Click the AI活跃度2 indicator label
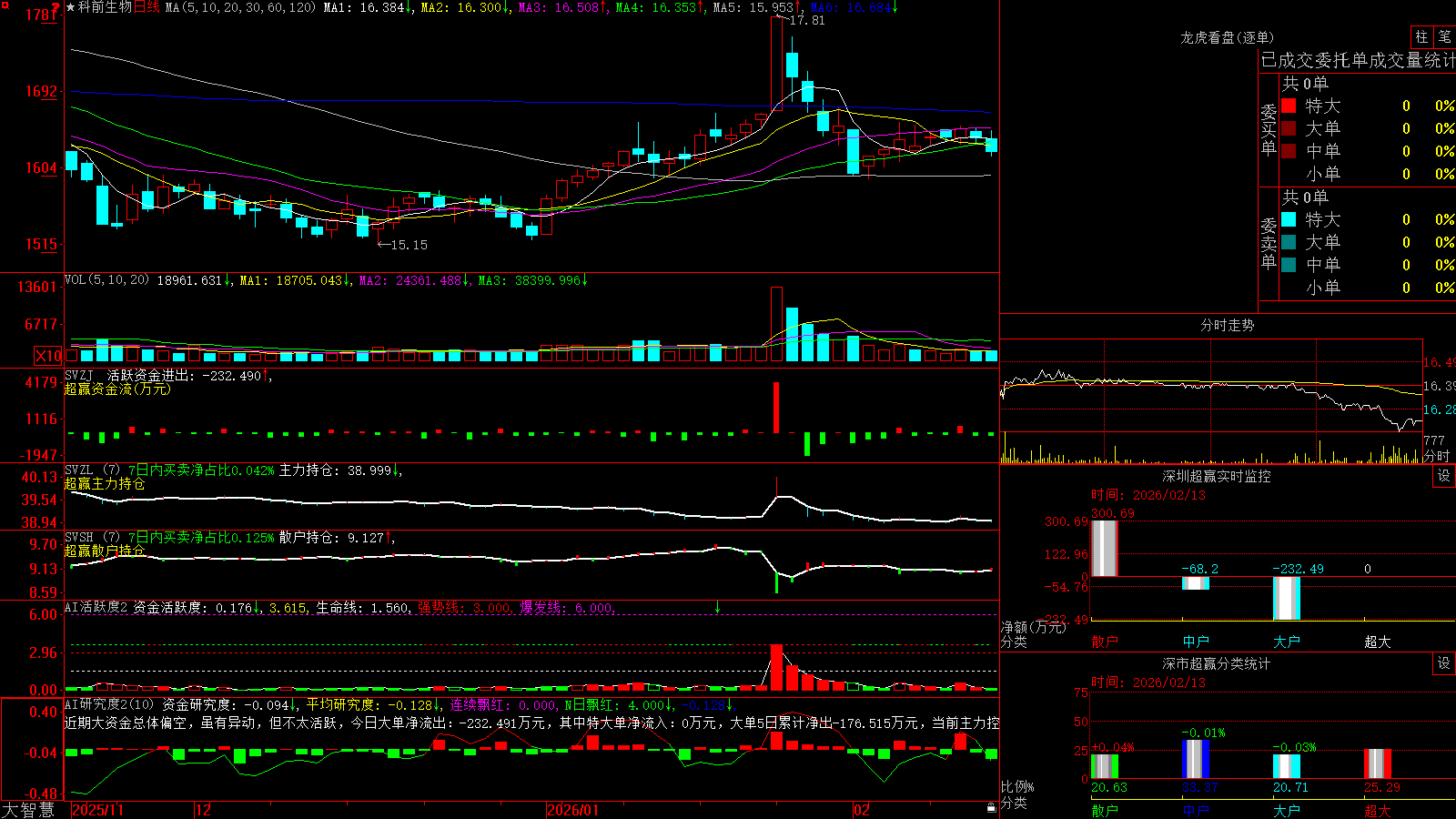1456x819 pixels. [x=96, y=607]
